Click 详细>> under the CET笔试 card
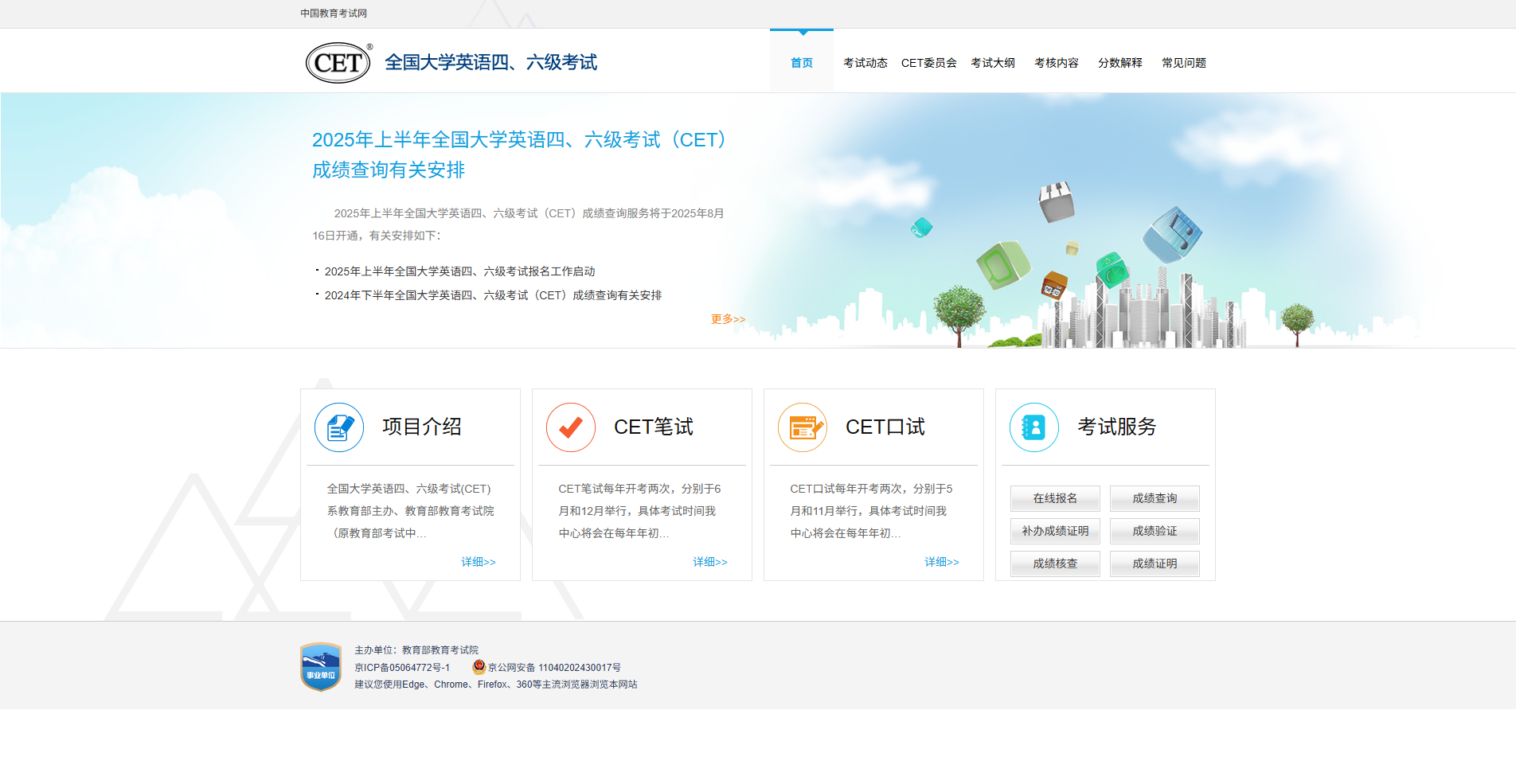The image size is (1516, 784). (x=709, y=562)
